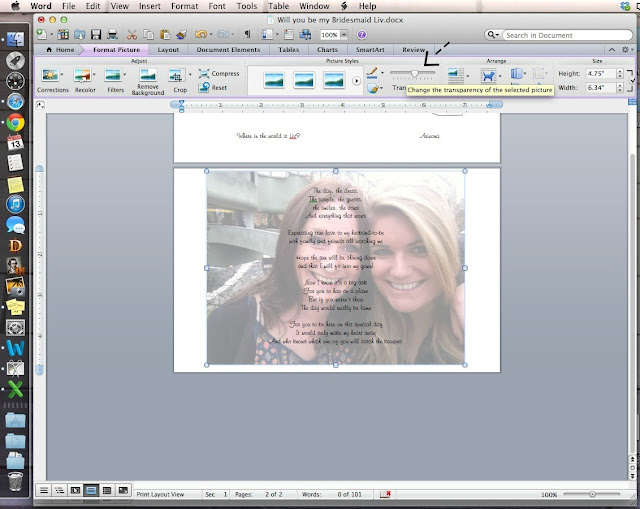Expand the Filters dropdown arrow

124,74
